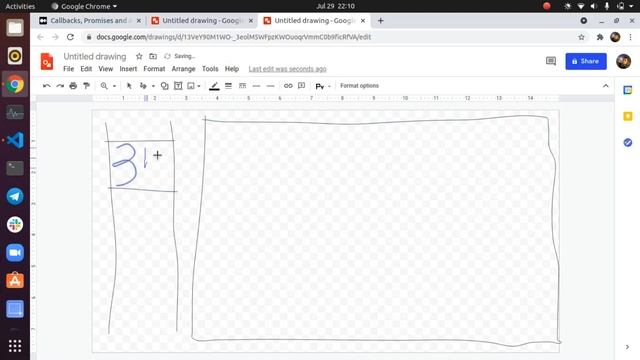The height and width of the screenshot is (360, 640).
Task: Undo the last drawing action
Action: [x=47, y=86]
